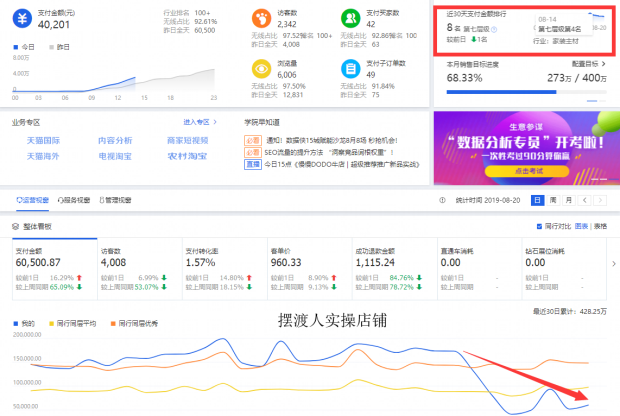Screen dimensions: 620x416
Task: Switch to the 管理视窗 tab
Action: 118,200
